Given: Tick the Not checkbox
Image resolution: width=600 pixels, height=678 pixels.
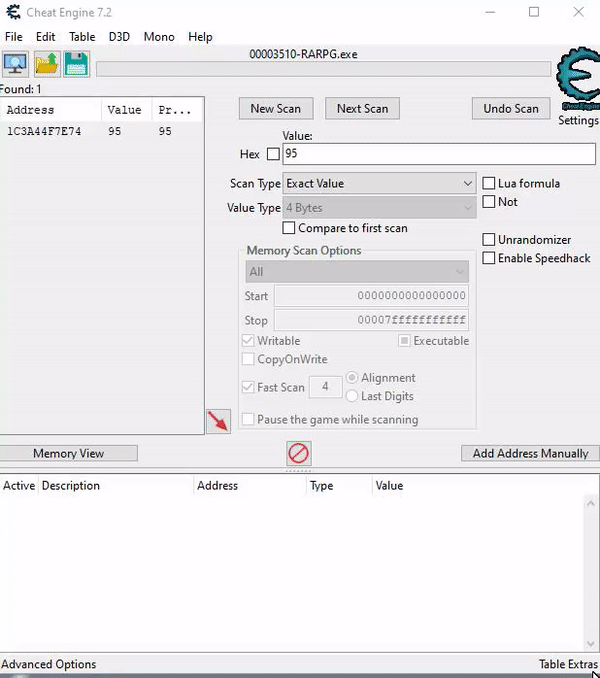Looking at the screenshot, I should coord(488,202).
